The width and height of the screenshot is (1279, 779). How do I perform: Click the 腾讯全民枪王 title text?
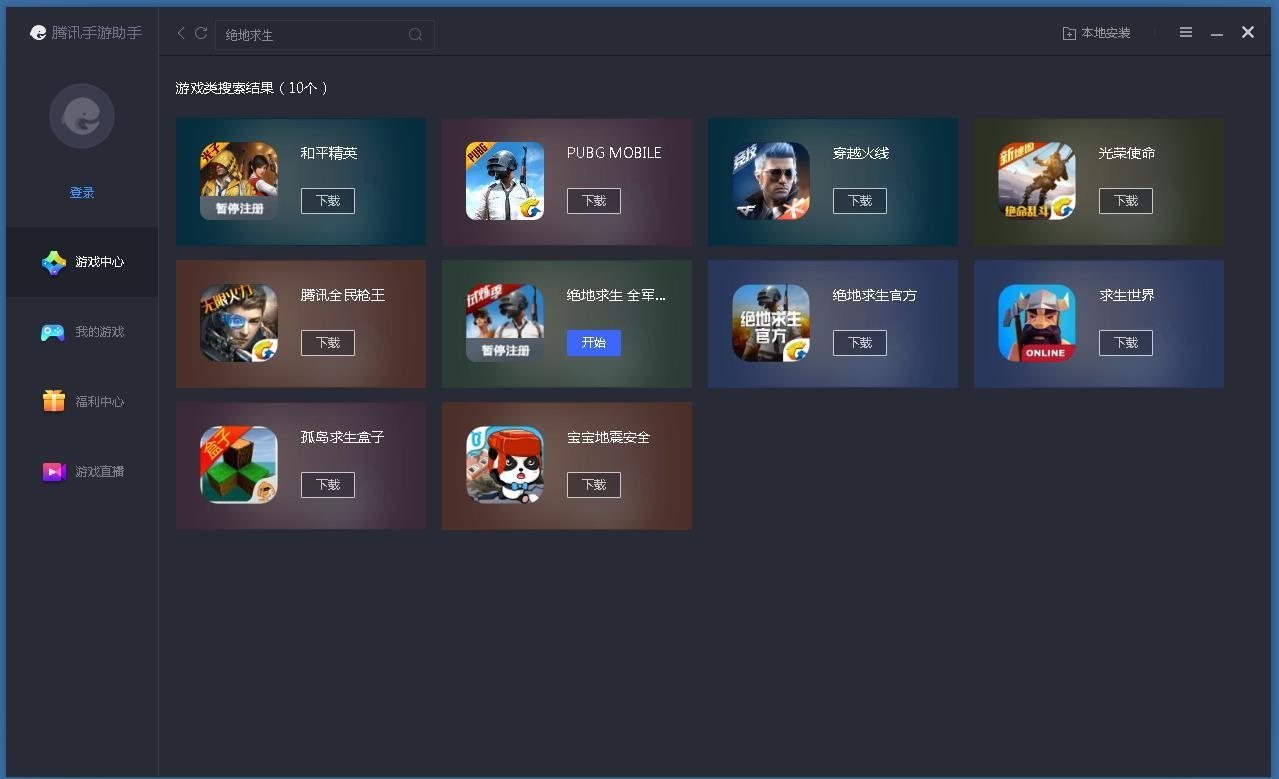pos(343,295)
